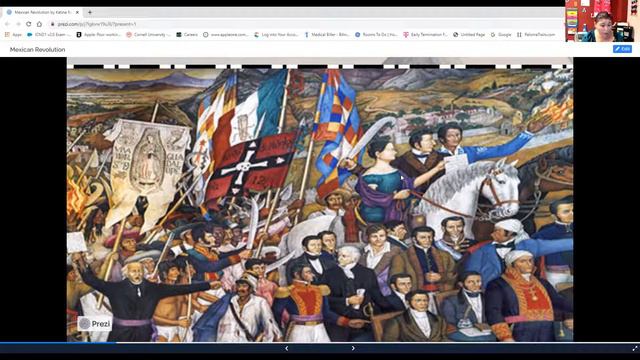Enter fullscreen presentation mode
640x360 pixels.
635,348
